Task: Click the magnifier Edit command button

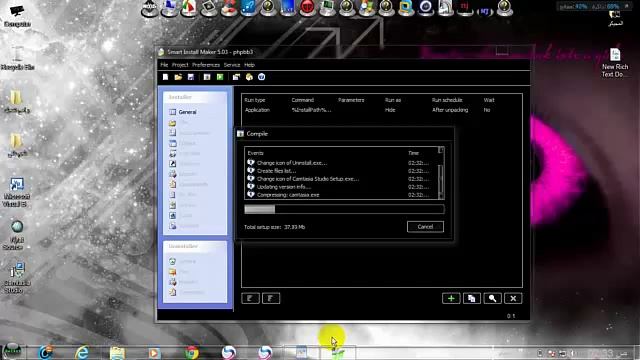Action: tap(492, 298)
